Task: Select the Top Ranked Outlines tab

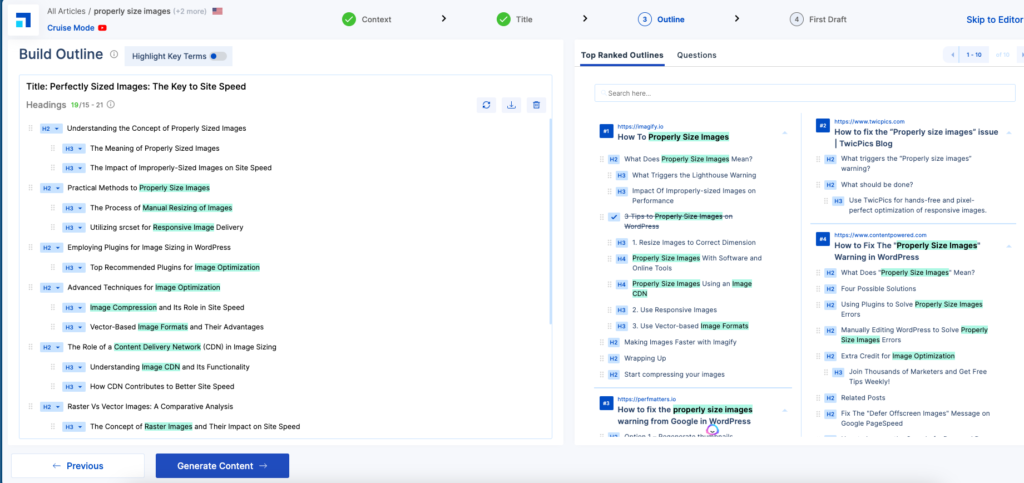Action: pos(621,55)
